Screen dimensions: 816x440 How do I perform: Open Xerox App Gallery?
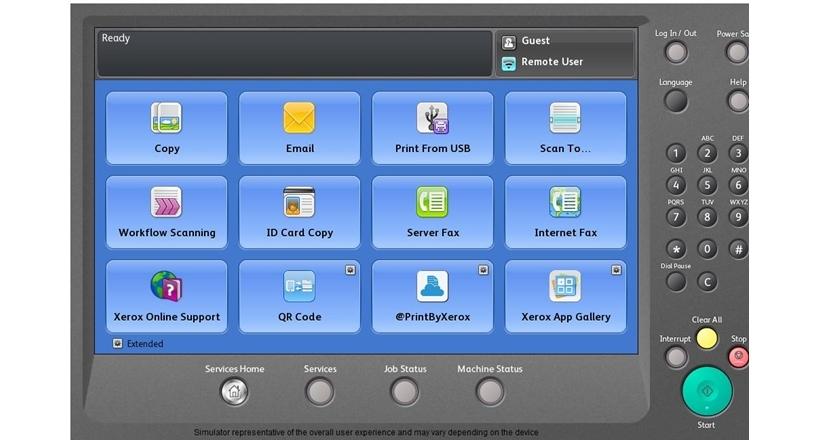pyautogui.click(x=565, y=296)
